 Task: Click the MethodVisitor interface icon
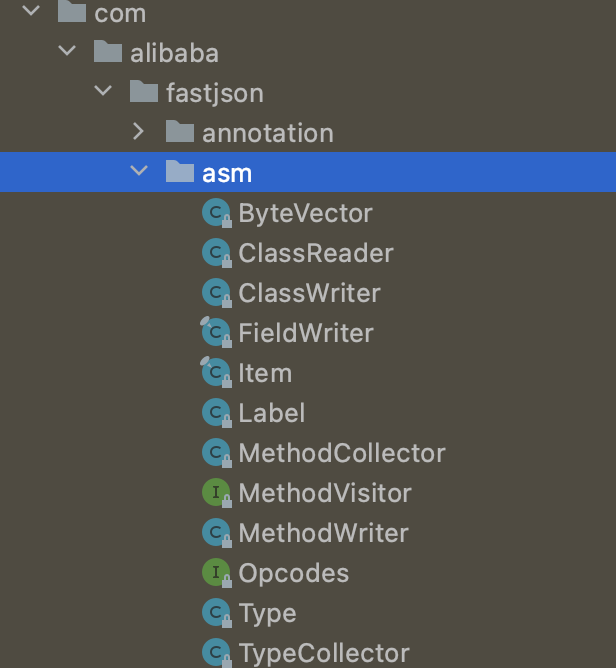pos(215,493)
